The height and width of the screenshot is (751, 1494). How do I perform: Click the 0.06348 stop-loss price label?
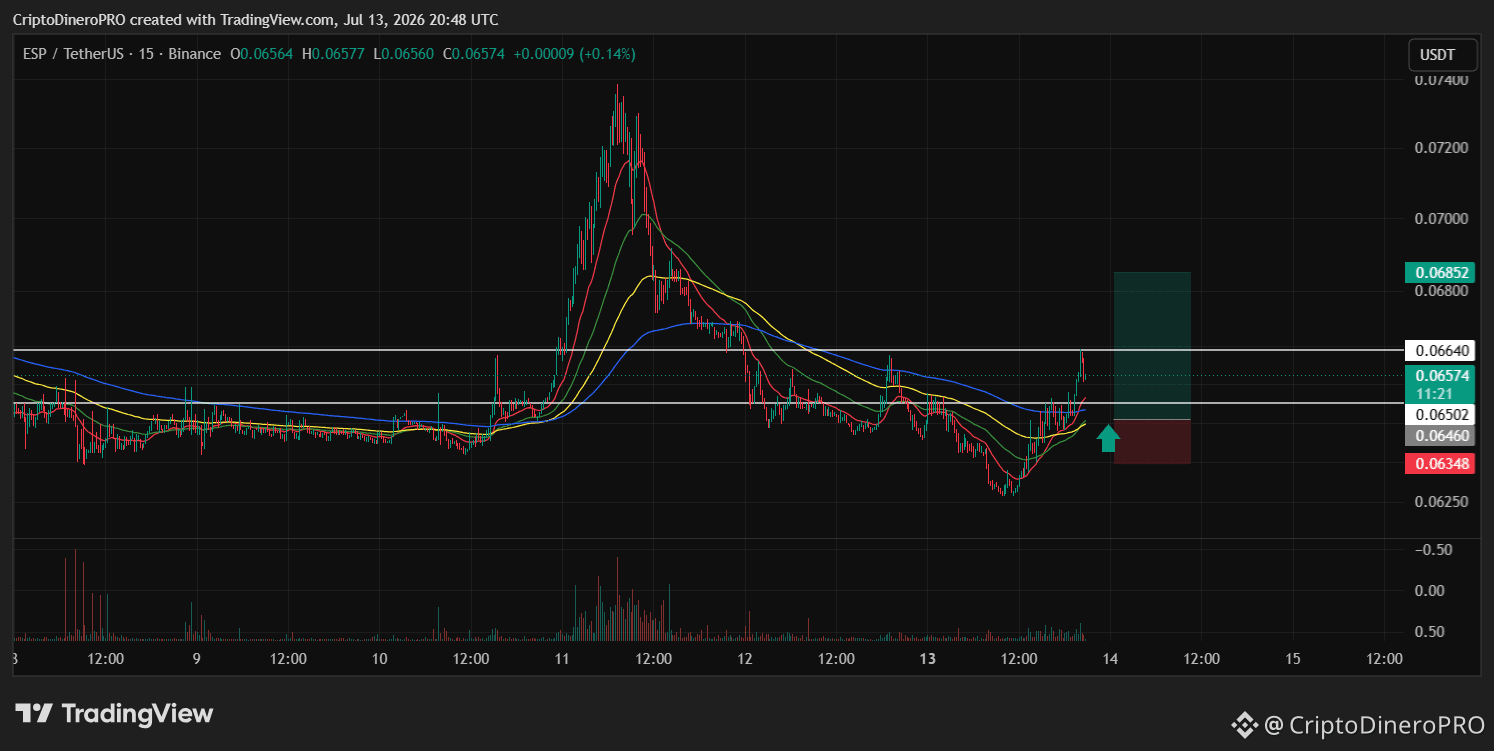(x=1440, y=463)
